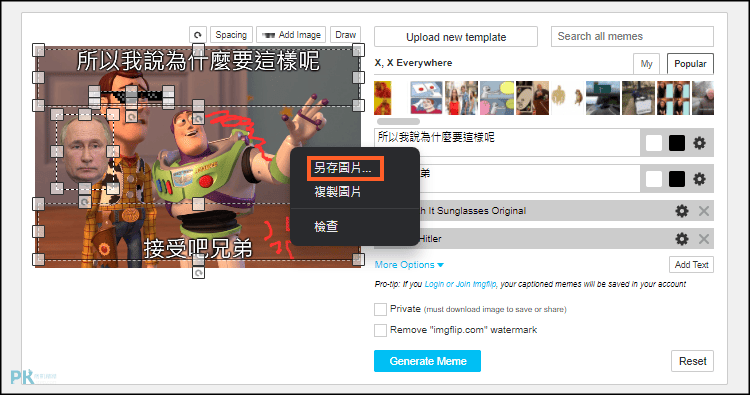Focus the Search all memes field

coord(632,36)
